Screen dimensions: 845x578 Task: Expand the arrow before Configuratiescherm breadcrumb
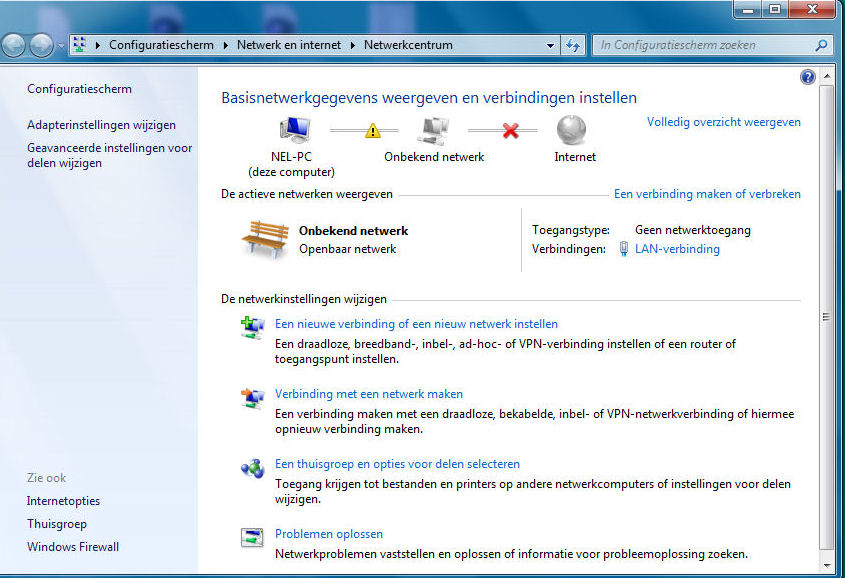(x=98, y=45)
